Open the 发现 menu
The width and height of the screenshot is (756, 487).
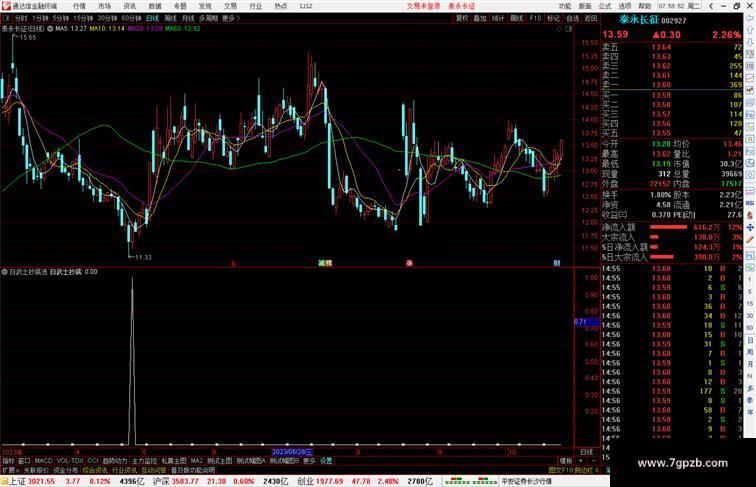205,6
